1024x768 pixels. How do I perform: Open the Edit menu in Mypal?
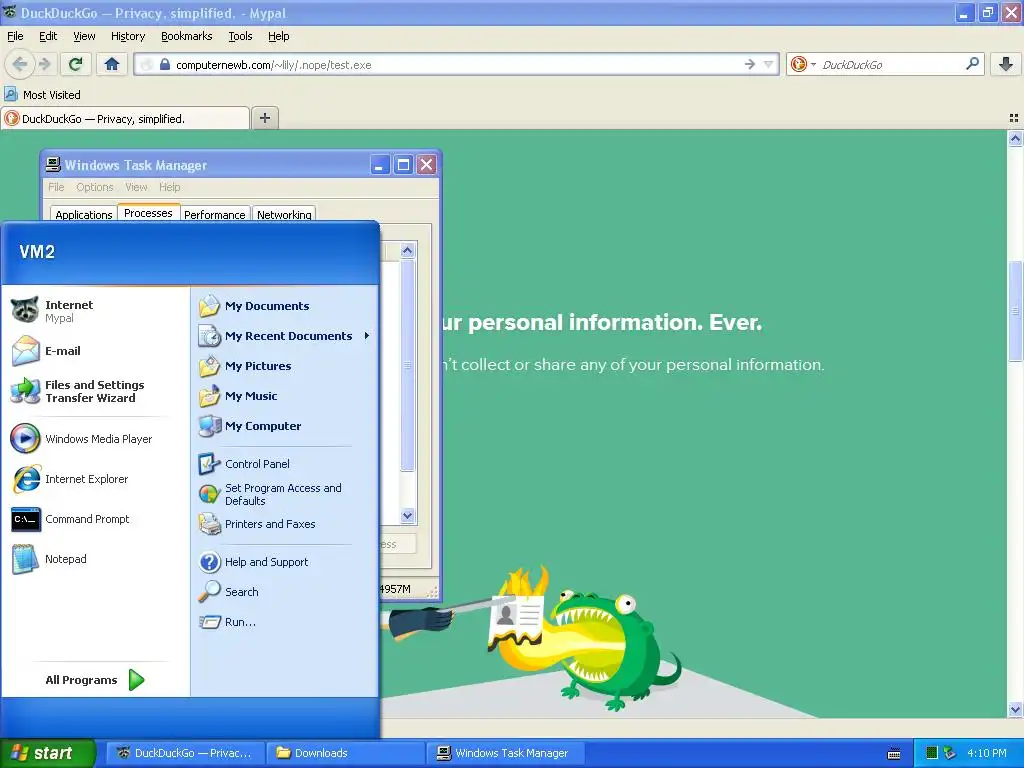tap(48, 36)
